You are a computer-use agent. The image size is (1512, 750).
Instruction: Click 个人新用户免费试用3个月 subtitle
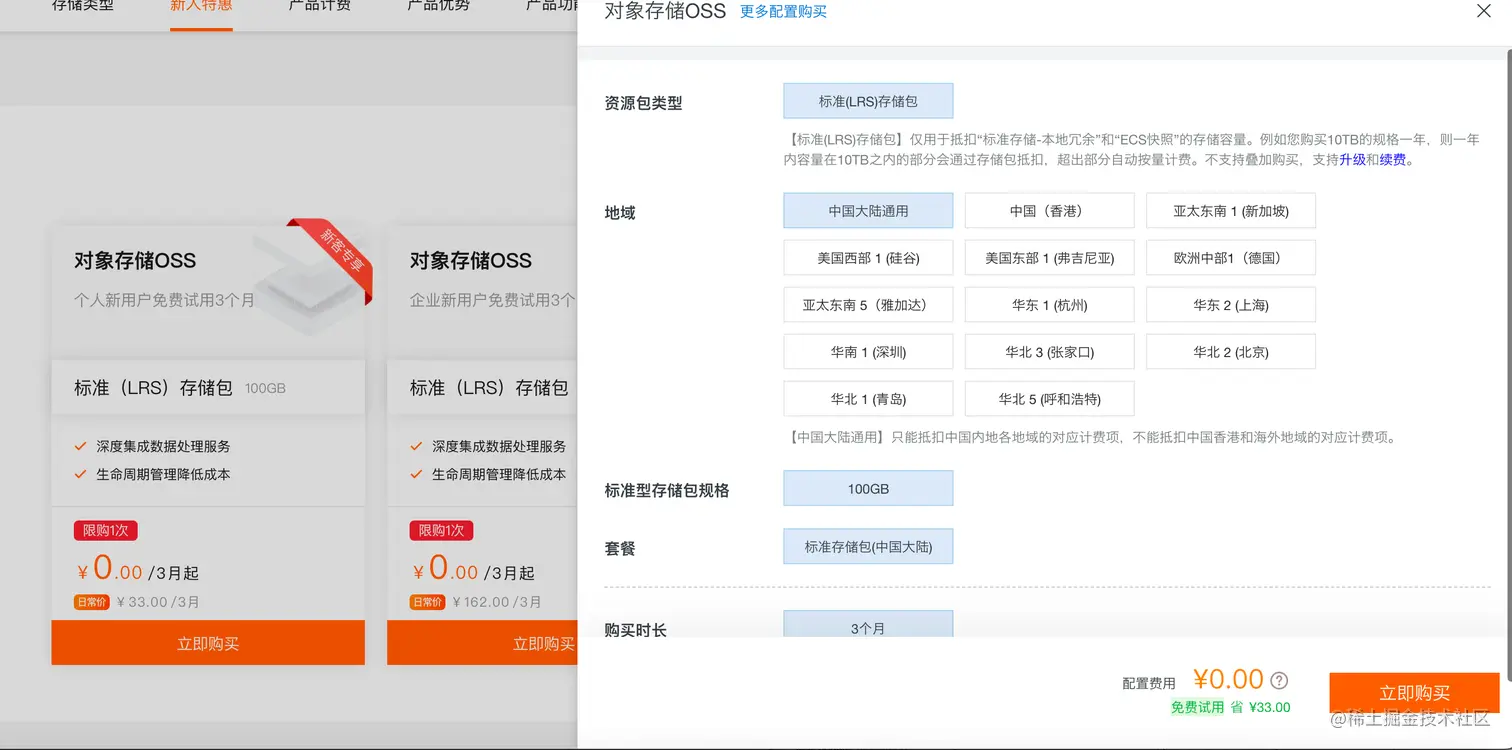tap(164, 300)
